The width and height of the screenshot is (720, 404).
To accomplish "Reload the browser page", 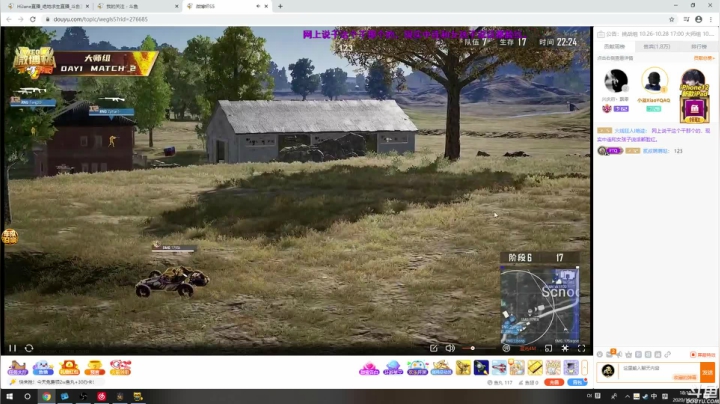I will [33, 19].
